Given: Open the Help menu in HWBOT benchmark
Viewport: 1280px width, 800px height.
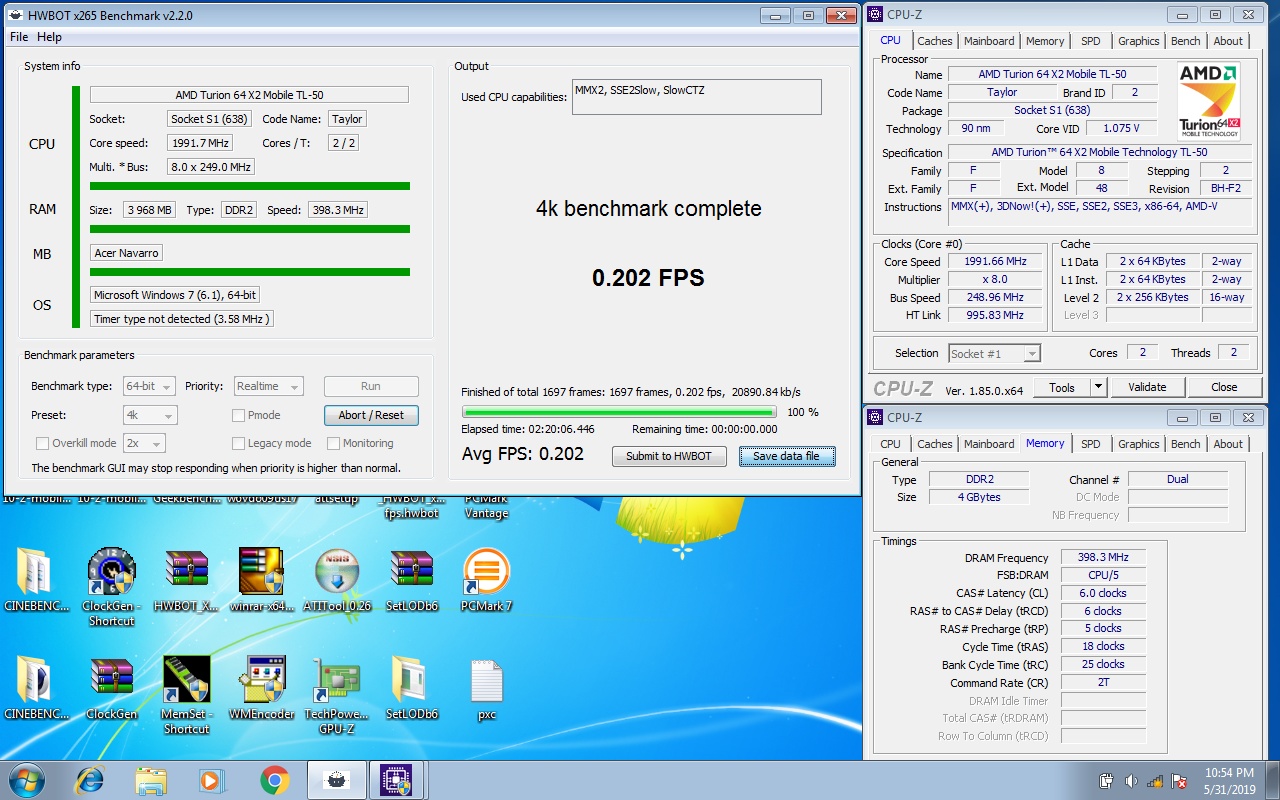Looking at the screenshot, I should pos(49,37).
